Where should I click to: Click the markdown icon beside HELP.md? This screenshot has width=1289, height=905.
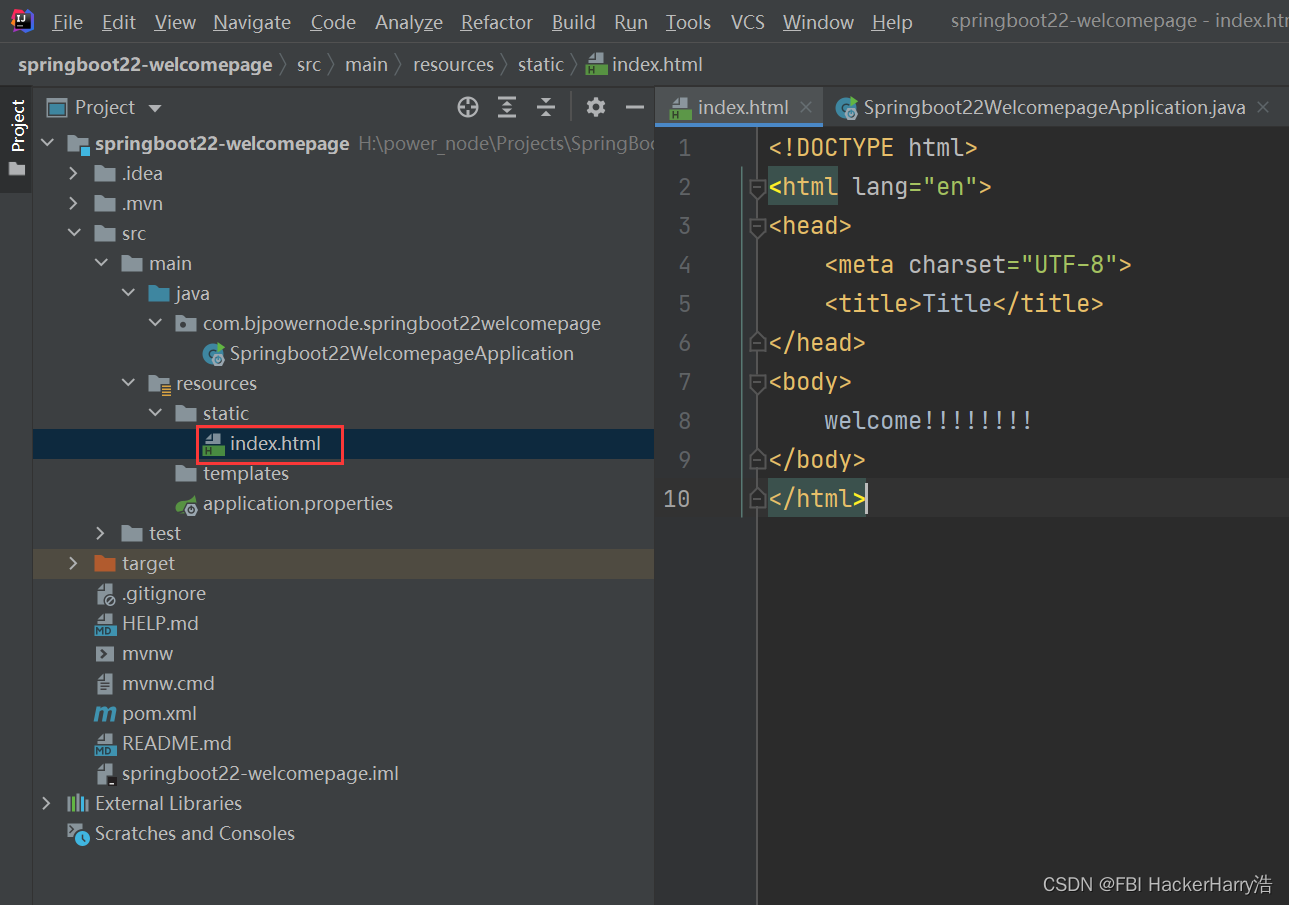[x=105, y=624]
